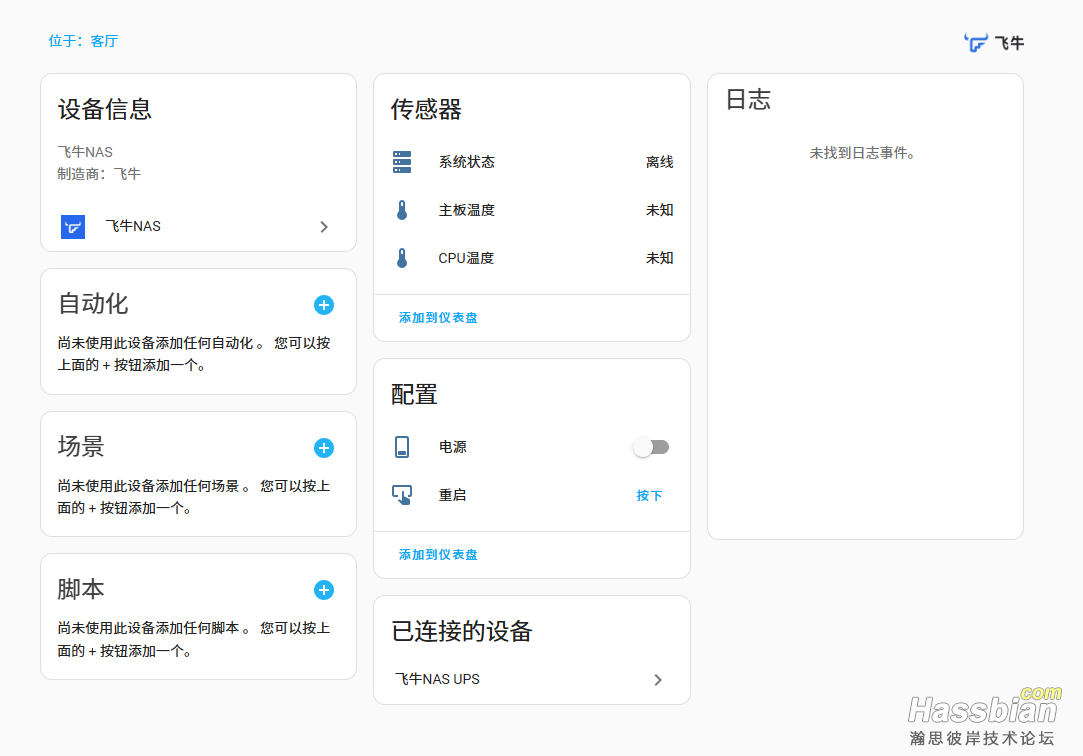This screenshot has width=1083, height=756.
Task: Click 未知 value for CPU温度
Action: [x=660, y=258]
